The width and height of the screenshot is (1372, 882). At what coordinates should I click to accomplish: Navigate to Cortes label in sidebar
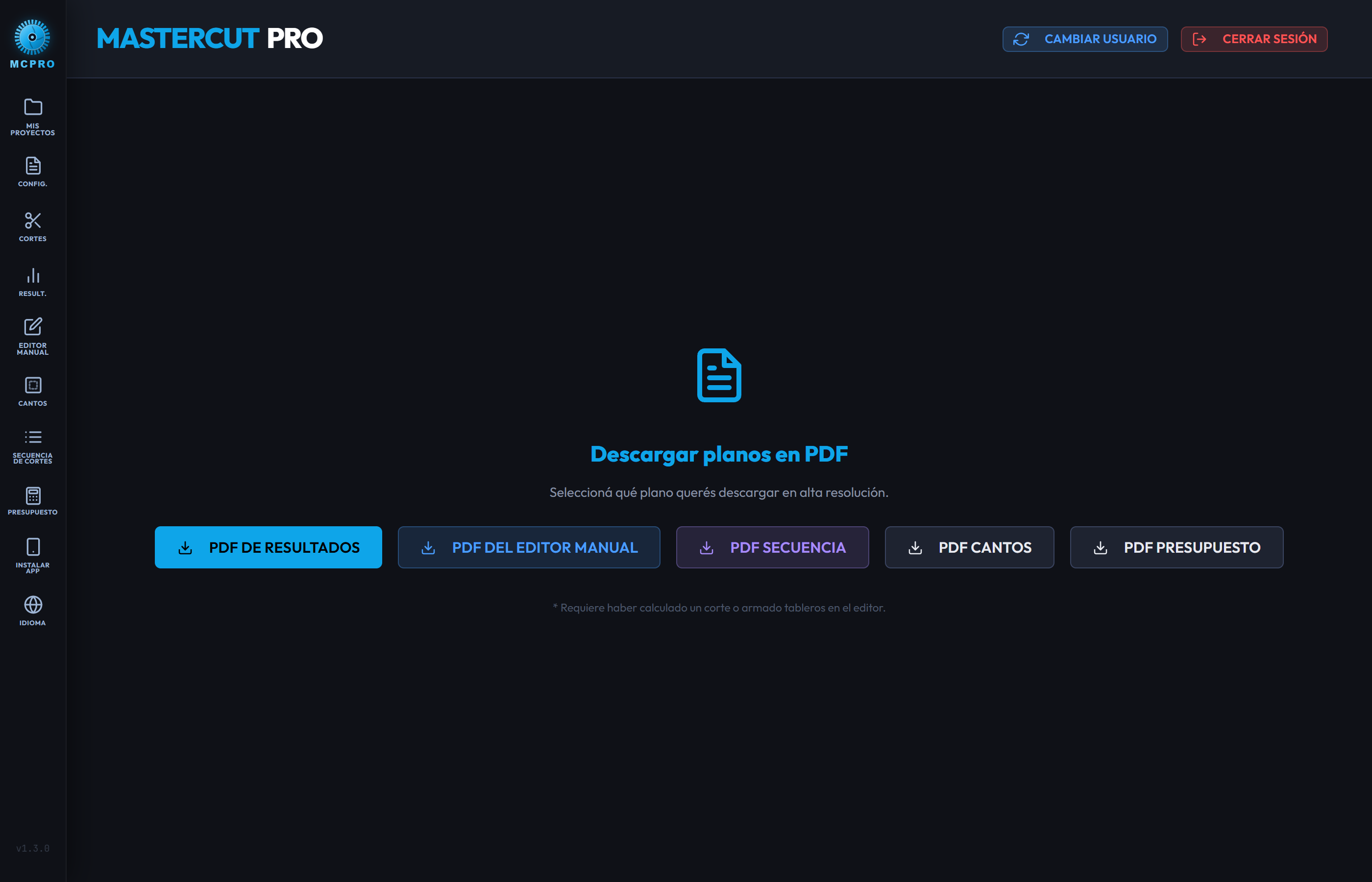coord(33,239)
